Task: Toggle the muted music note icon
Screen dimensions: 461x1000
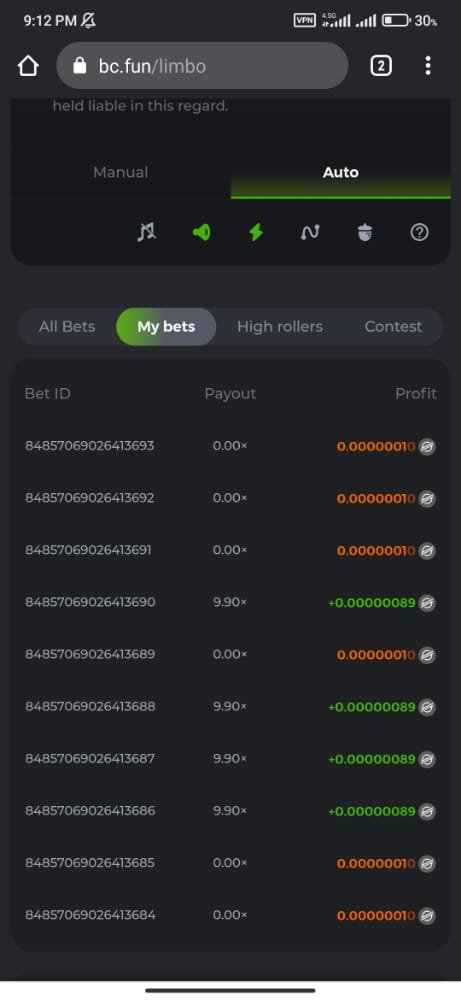Action: pyautogui.click(x=147, y=233)
